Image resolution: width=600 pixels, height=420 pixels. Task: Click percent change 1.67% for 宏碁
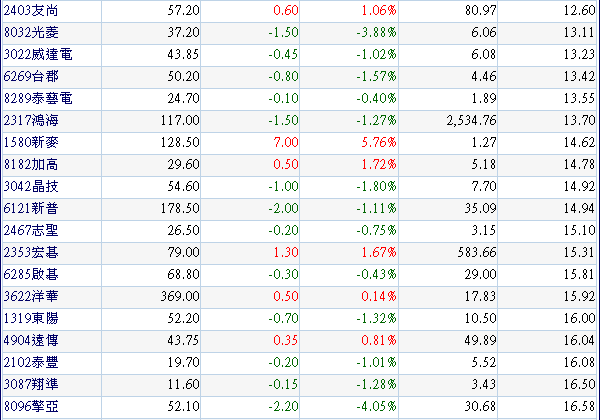click(x=379, y=252)
